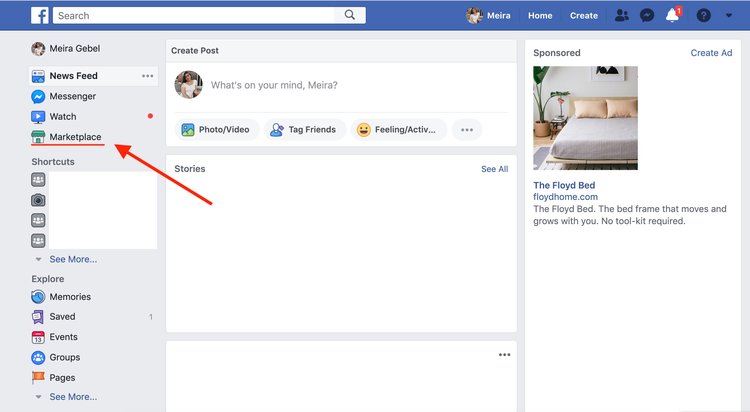Click the Marketplace storefront icon
Image resolution: width=750 pixels, height=412 pixels.
tap(38, 137)
